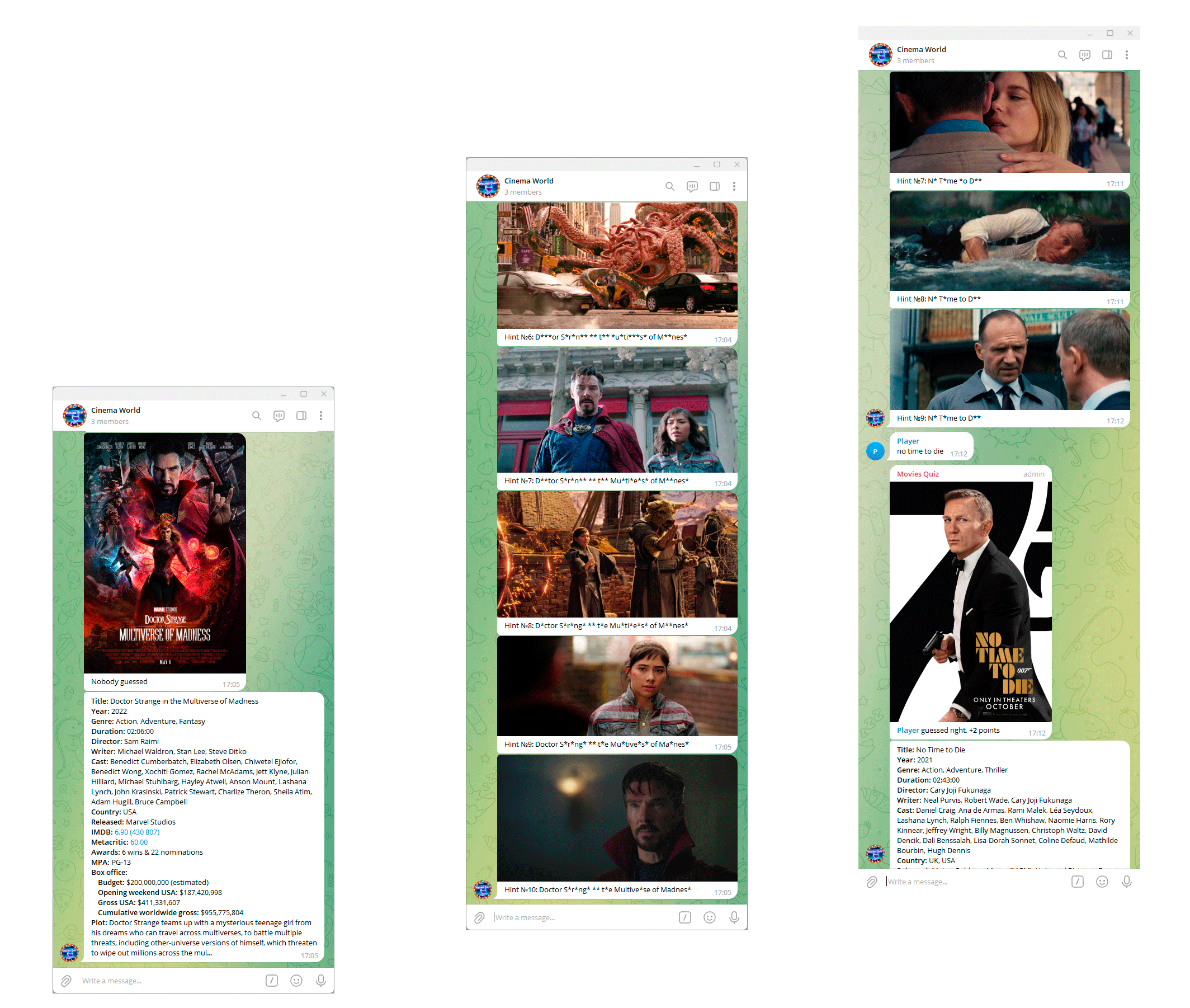Click the Cinema World avatar in middle window header
This screenshot has width=1190, height=1008.
488,187
